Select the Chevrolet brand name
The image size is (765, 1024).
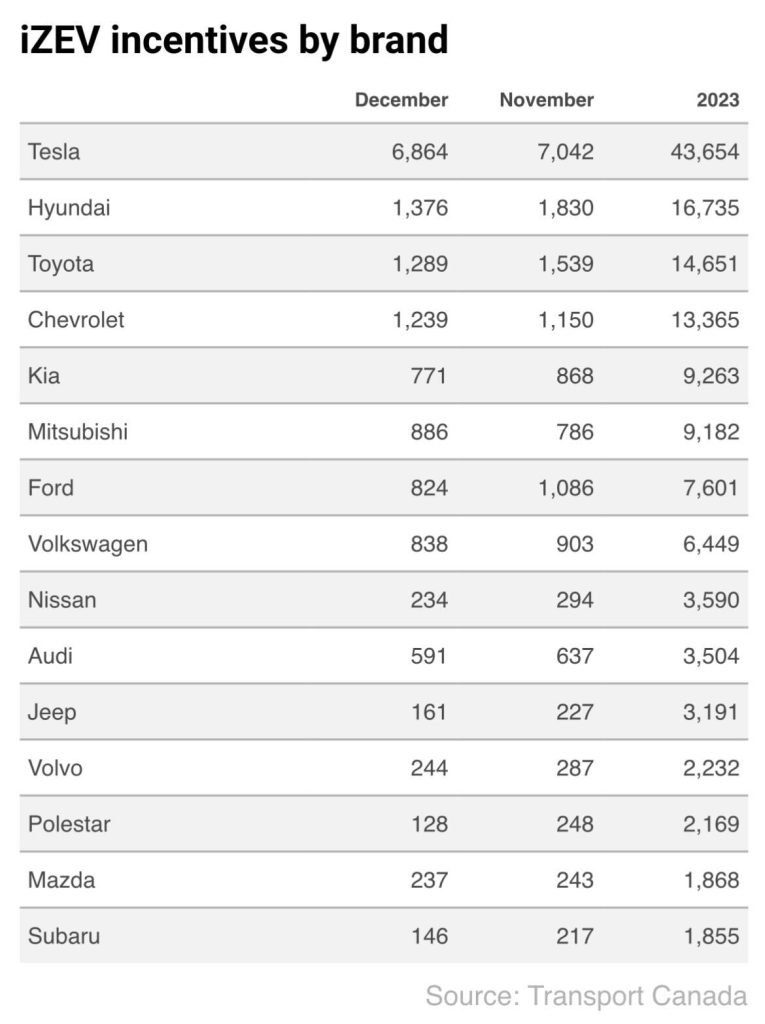pyautogui.click(x=76, y=320)
